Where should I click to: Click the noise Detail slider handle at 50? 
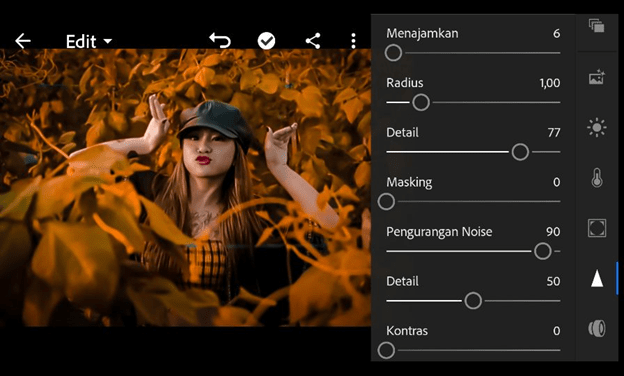[x=473, y=301]
